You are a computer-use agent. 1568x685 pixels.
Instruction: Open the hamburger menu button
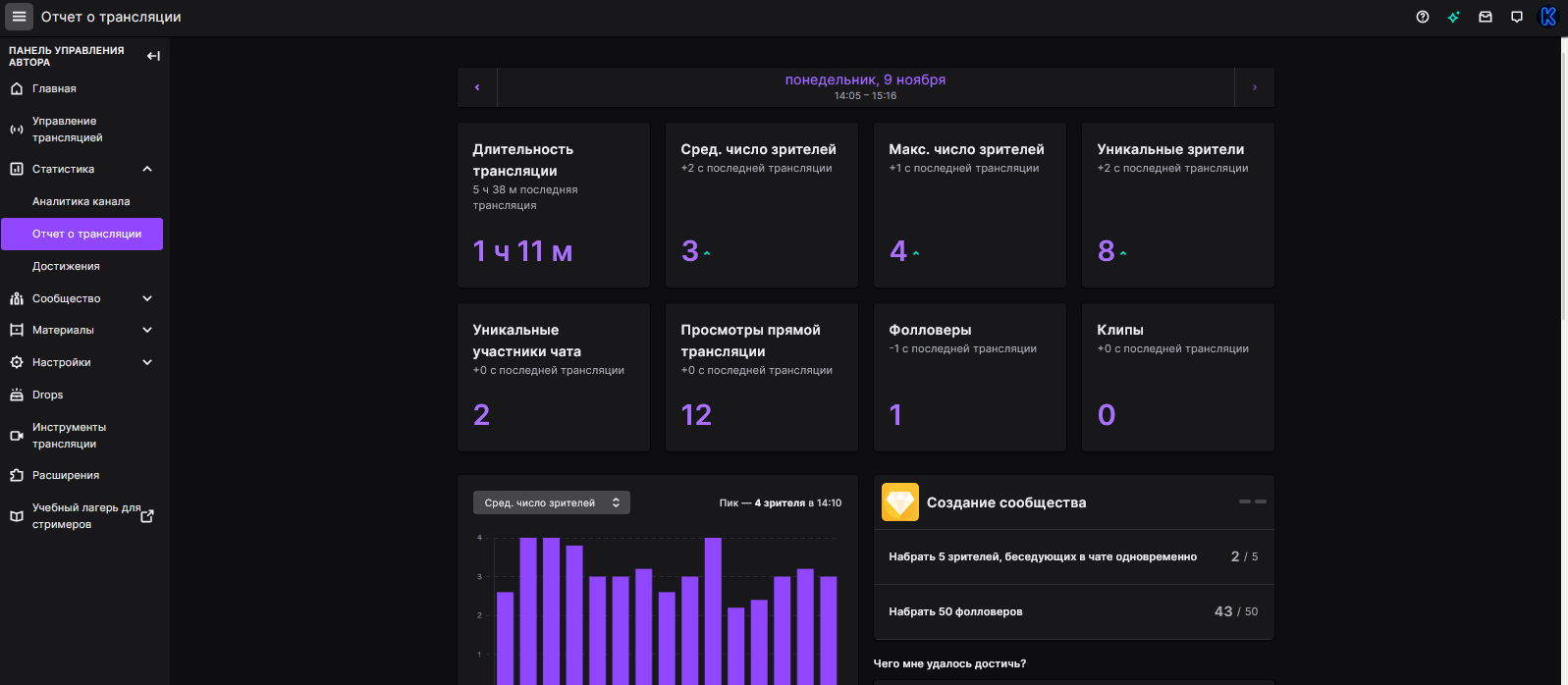(19, 17)
